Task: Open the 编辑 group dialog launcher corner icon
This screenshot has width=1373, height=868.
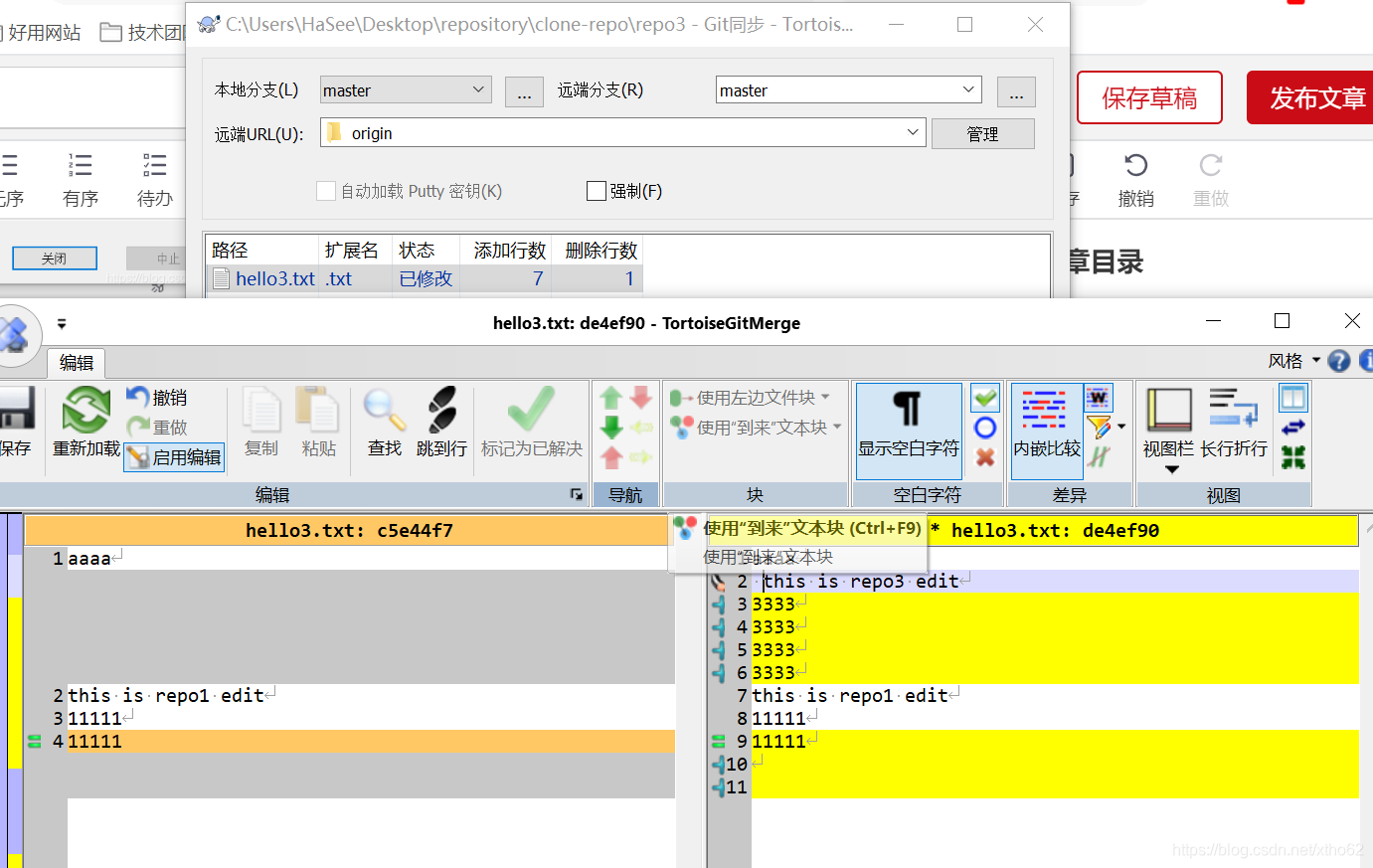Action: coord(577,494)
